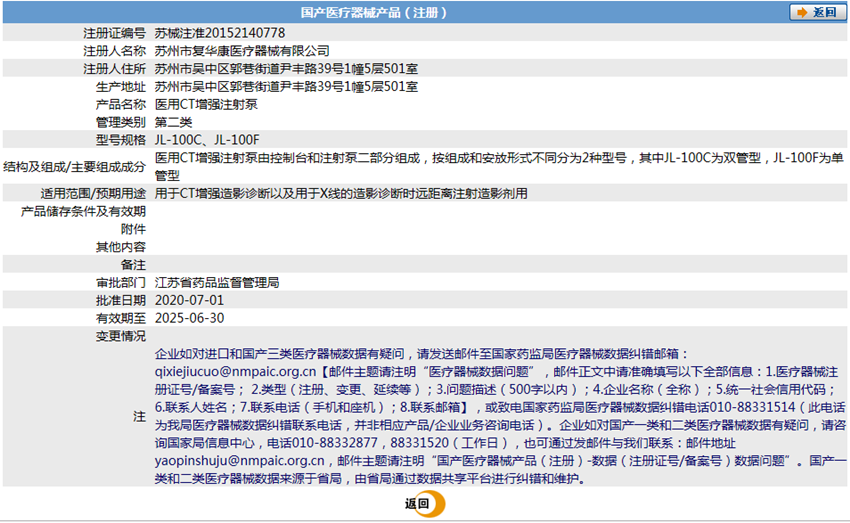The width and height of the screenshot is (850, 523).
Task: Click the 注册人名称 label
Action: click(114, 51)
